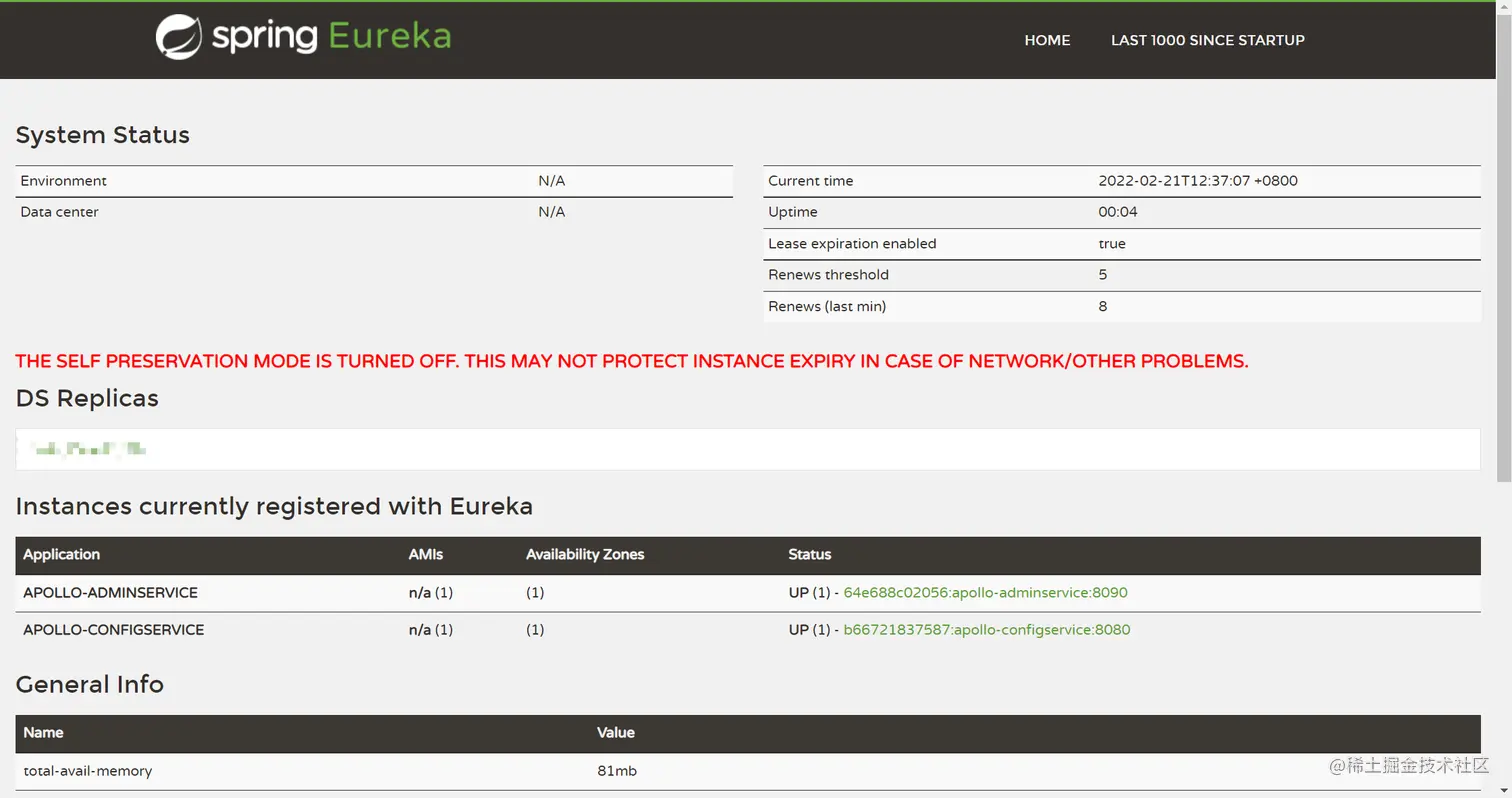The image size is (1512, 798).
Task: Select the Lease expiration enabled label
Action: pyautogui.click(x=852, y=244)
